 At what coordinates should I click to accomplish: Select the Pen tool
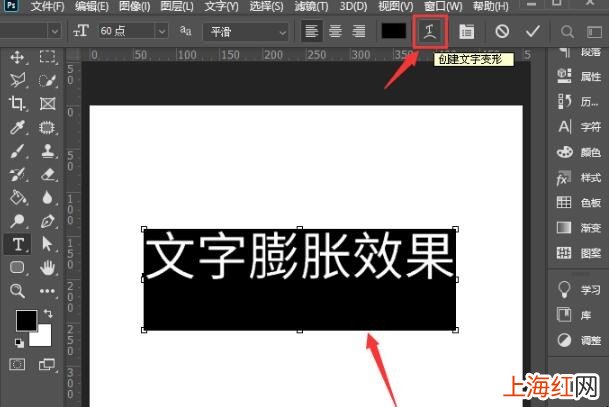tap(47, 221)
